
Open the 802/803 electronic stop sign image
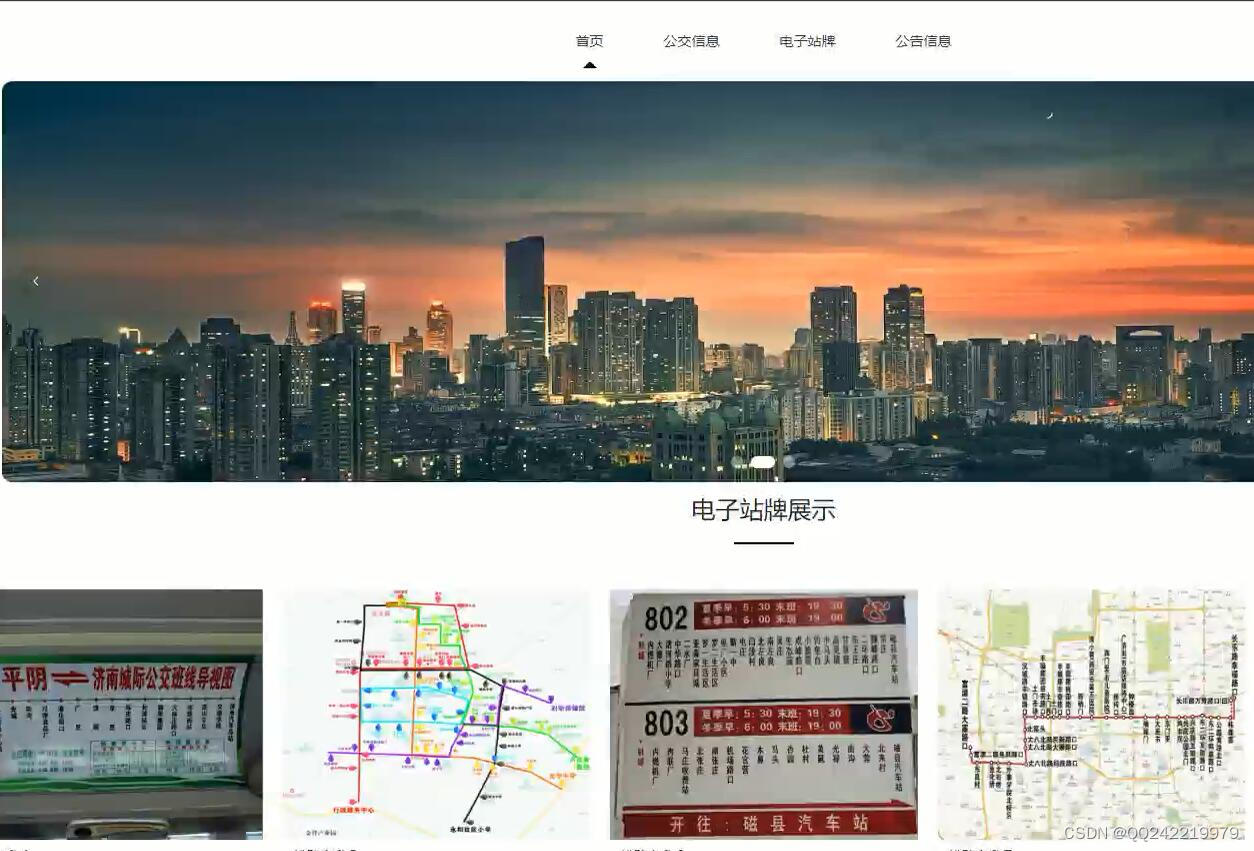click(x=762, y=712)
